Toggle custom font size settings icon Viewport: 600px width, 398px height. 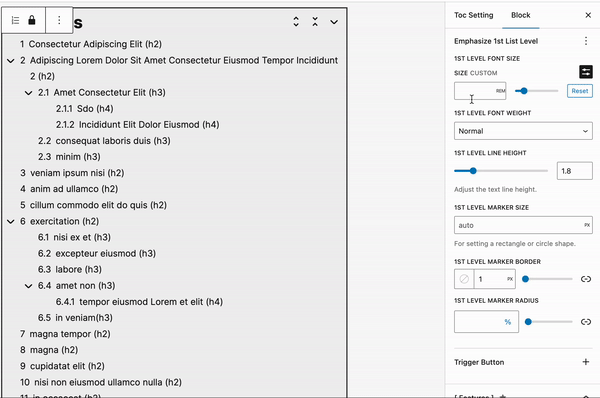(x=586, y=72)
